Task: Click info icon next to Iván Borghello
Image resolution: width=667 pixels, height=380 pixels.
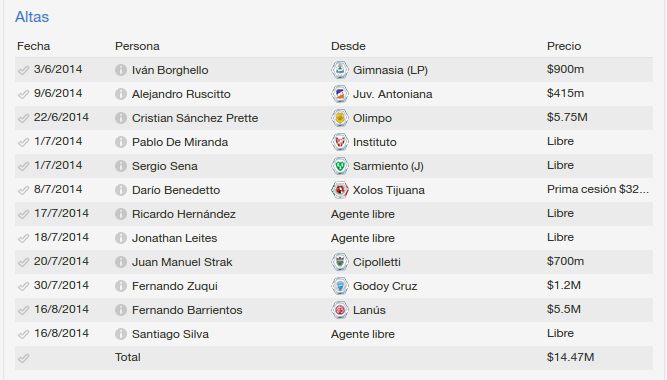Action: point(121,70)
